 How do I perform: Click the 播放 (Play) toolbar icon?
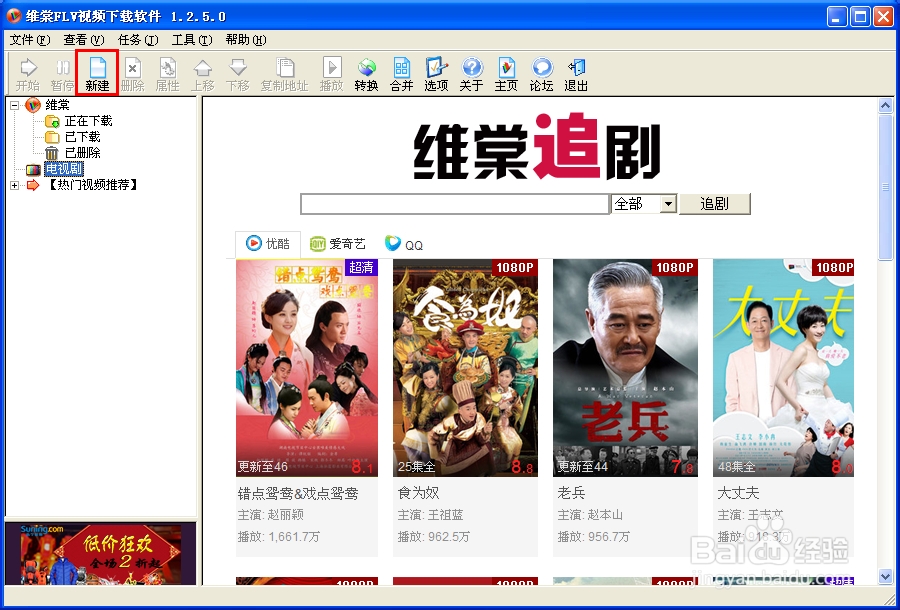point(331,72)
